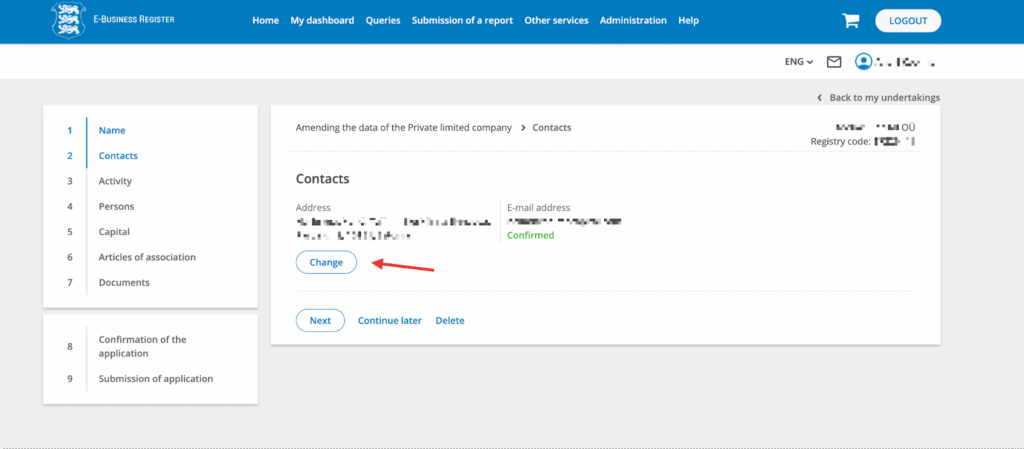Viewport: 1024px width, 449px height.
Task: Click the user profile avatar icon
Action: click(x=863, y=62)
